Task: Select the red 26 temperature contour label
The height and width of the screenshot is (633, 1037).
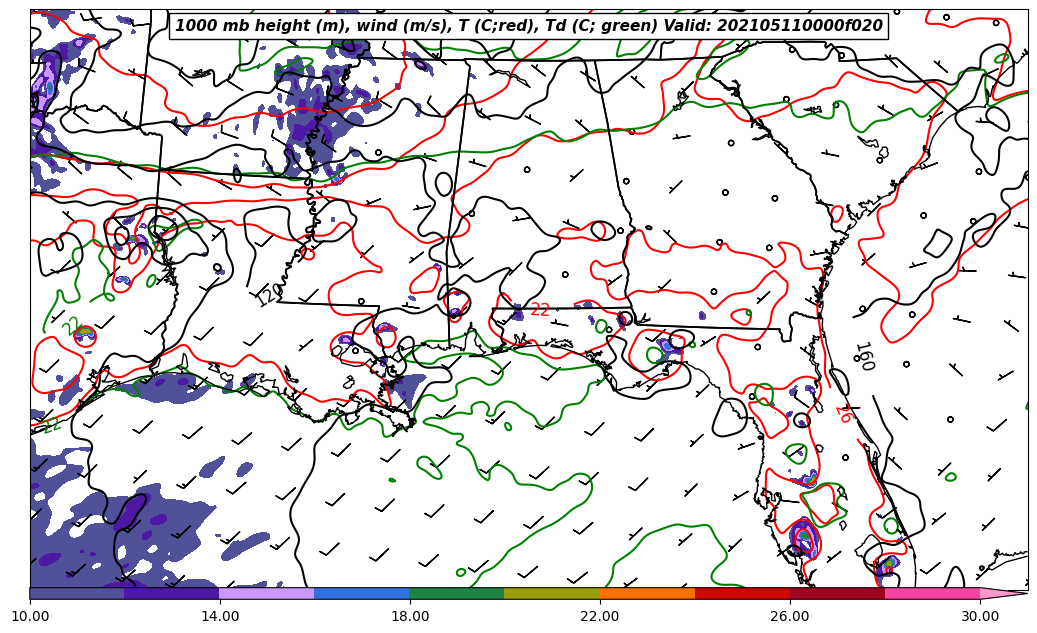Action: tap(843, 413)
